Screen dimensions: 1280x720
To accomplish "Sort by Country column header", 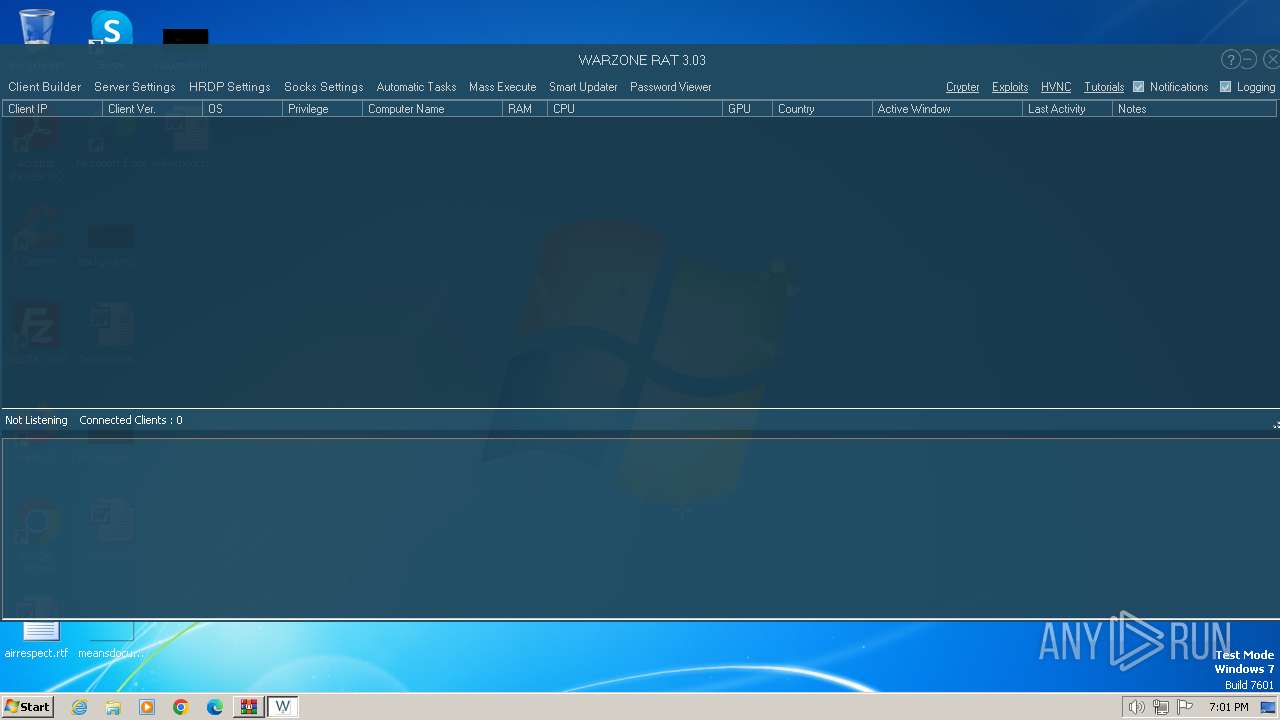I will (x=822, y=109).
